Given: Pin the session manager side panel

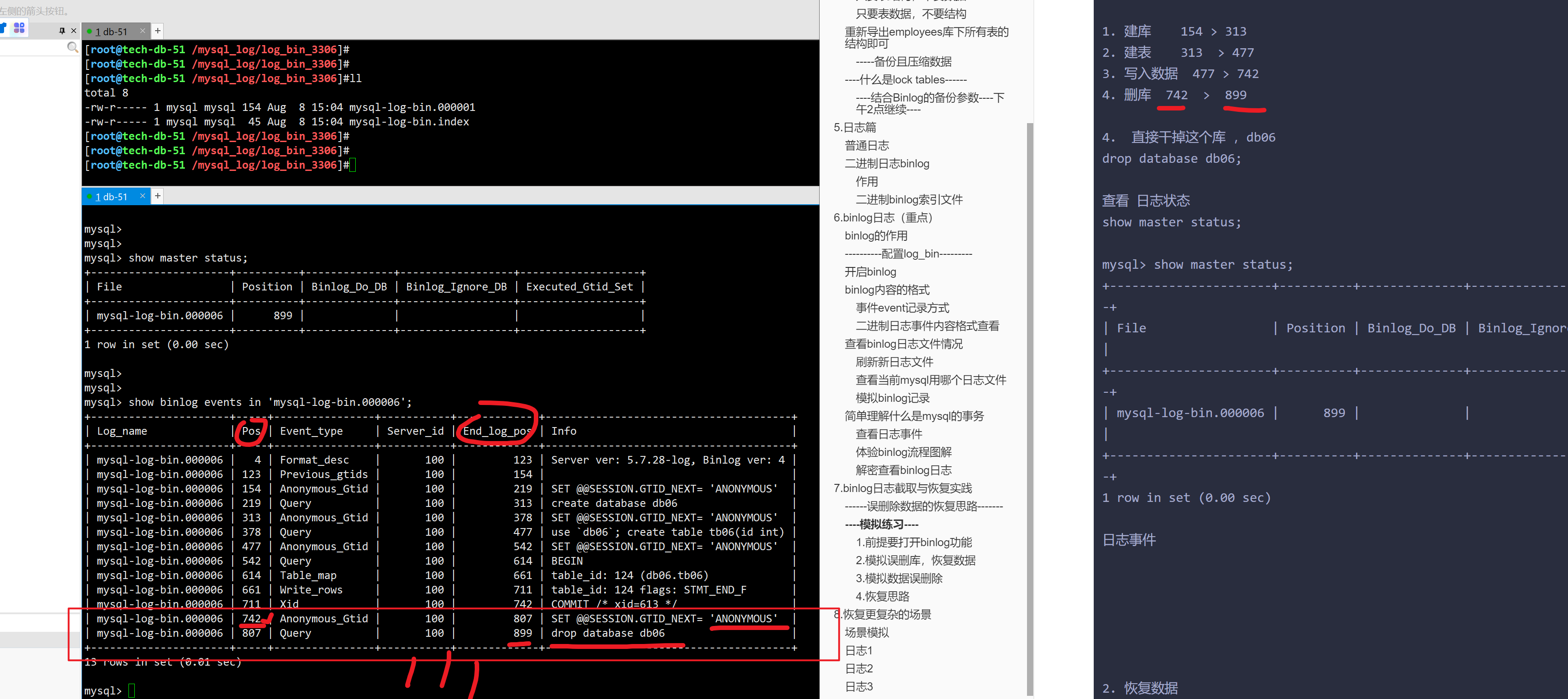Looking at the screenshot, I should (61, 31).
